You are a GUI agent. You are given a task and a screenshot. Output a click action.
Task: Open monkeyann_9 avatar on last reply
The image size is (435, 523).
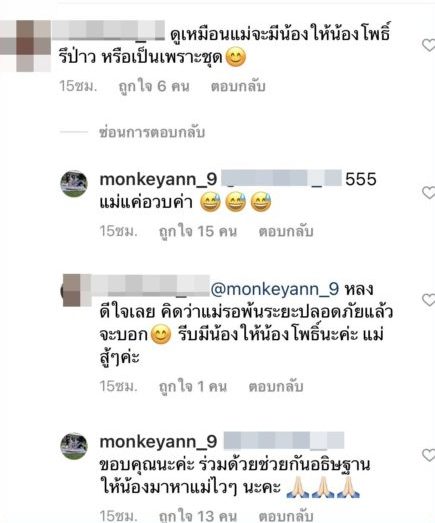(74, 446)
